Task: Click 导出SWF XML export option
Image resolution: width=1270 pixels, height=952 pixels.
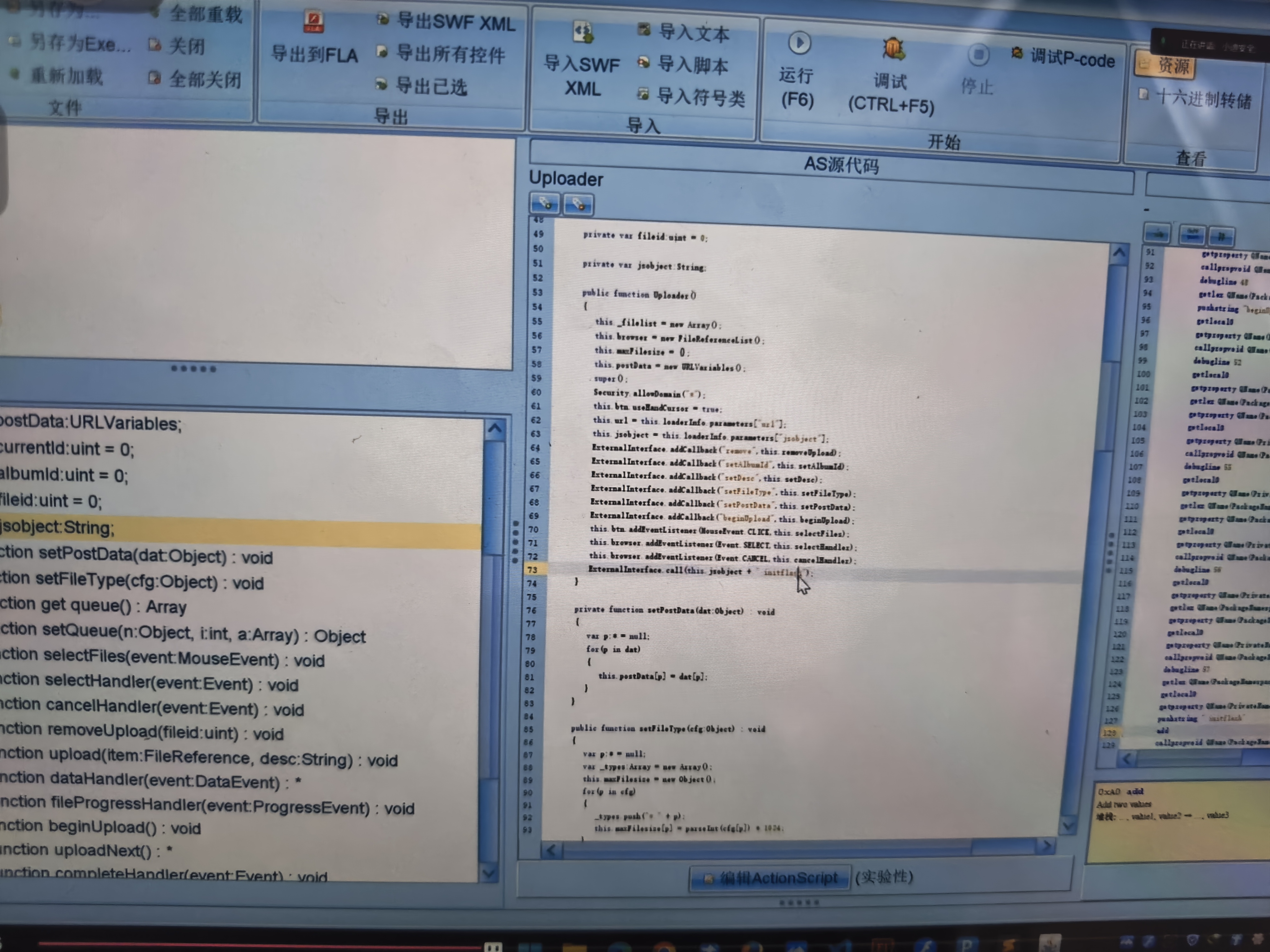Action: [448, 22]
